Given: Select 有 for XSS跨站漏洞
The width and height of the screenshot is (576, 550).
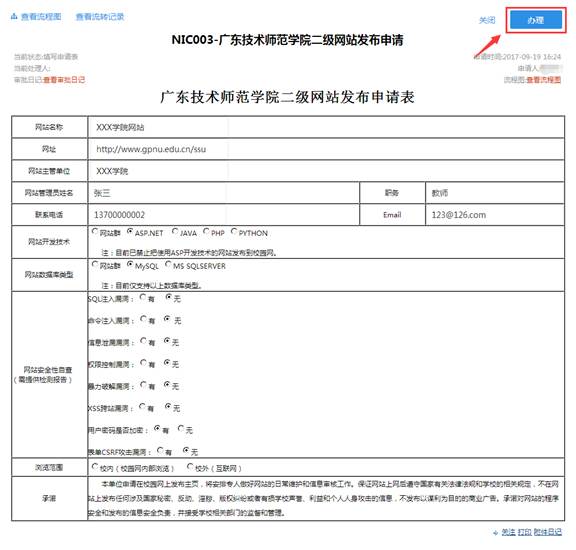Looking at the screenshot, I should pos(142,406).
